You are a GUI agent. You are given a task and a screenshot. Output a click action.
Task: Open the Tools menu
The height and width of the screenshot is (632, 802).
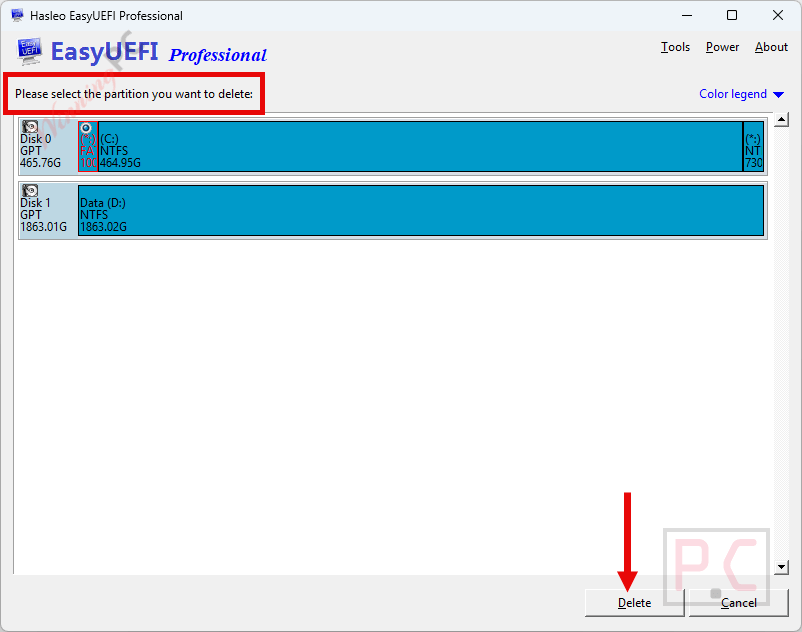pyautogui.click(x=675, y=47)
